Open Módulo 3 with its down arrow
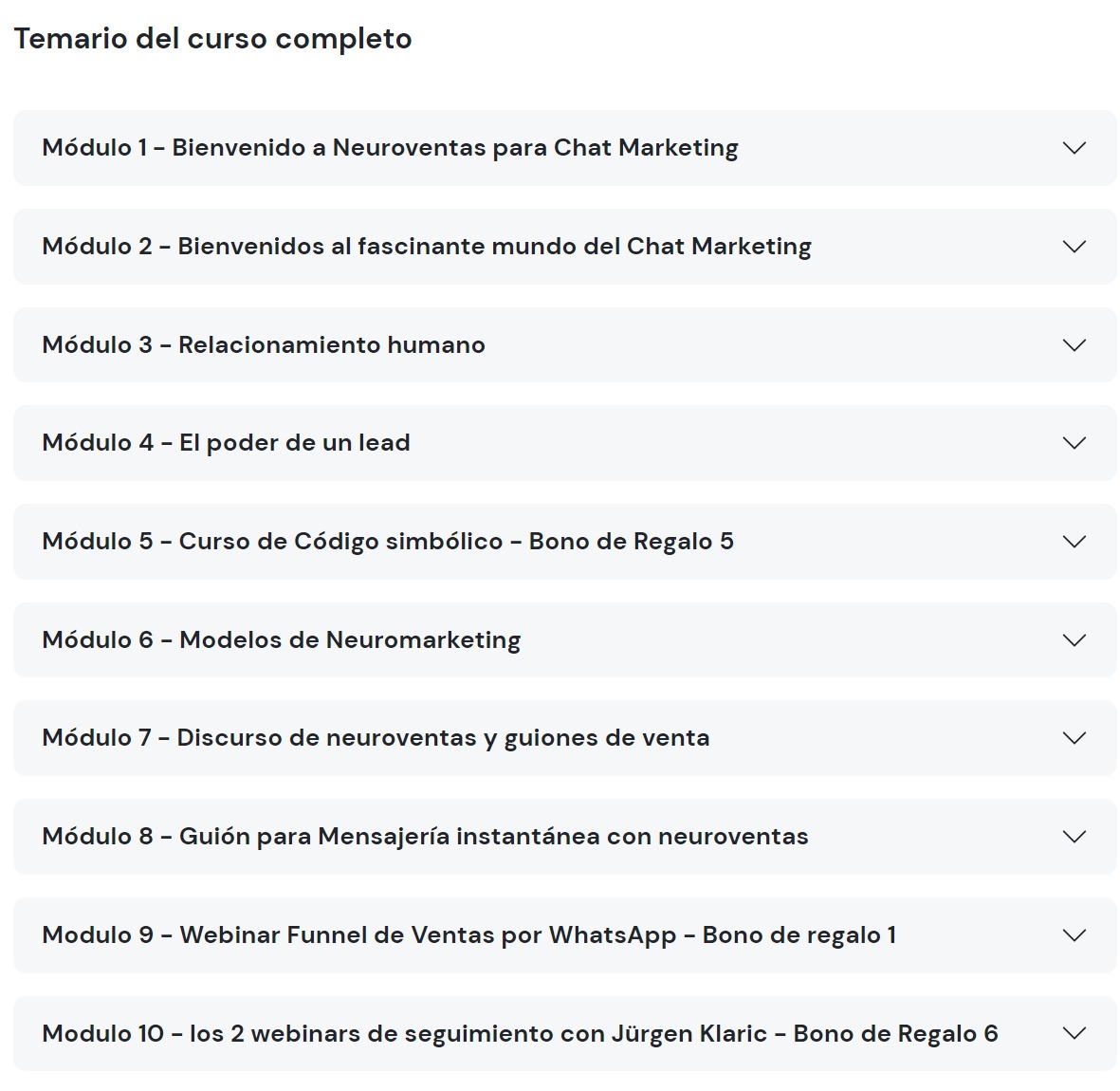This screenshot has width=1120, height=1091. coord(1074,345)
